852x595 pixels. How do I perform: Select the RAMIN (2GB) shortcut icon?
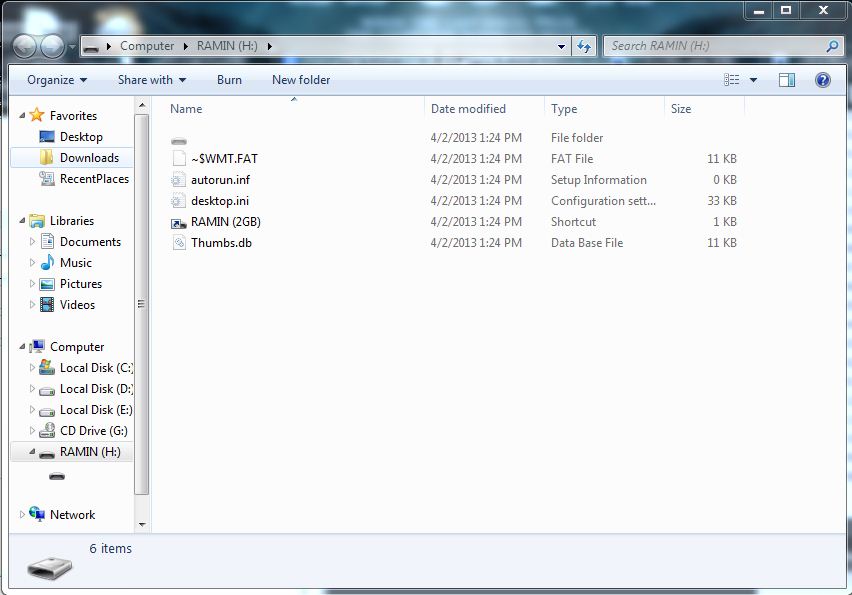[179, 222]
